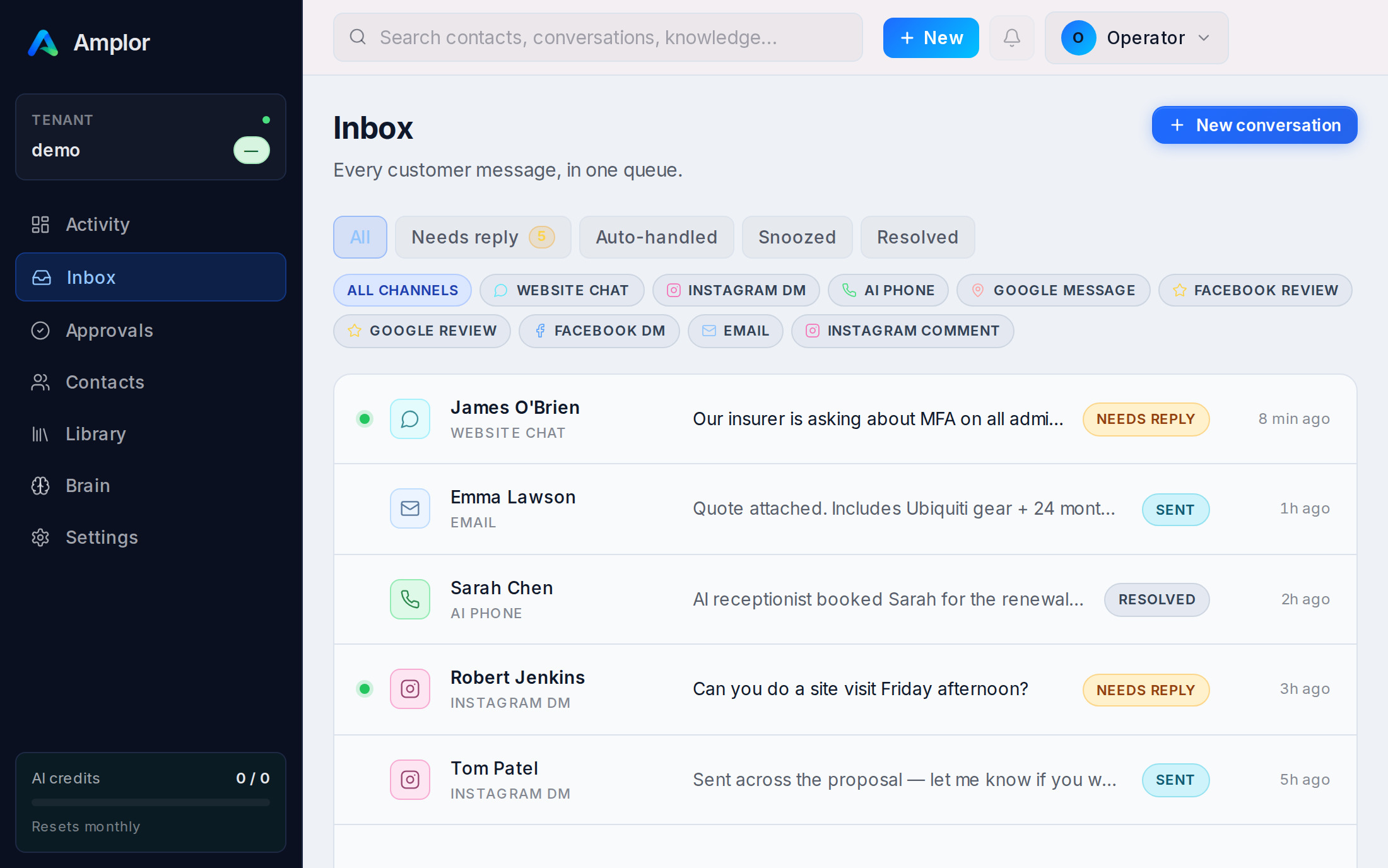Filter by Instagram Comment channel
The image size is (1388, 868).
(903, 331)
